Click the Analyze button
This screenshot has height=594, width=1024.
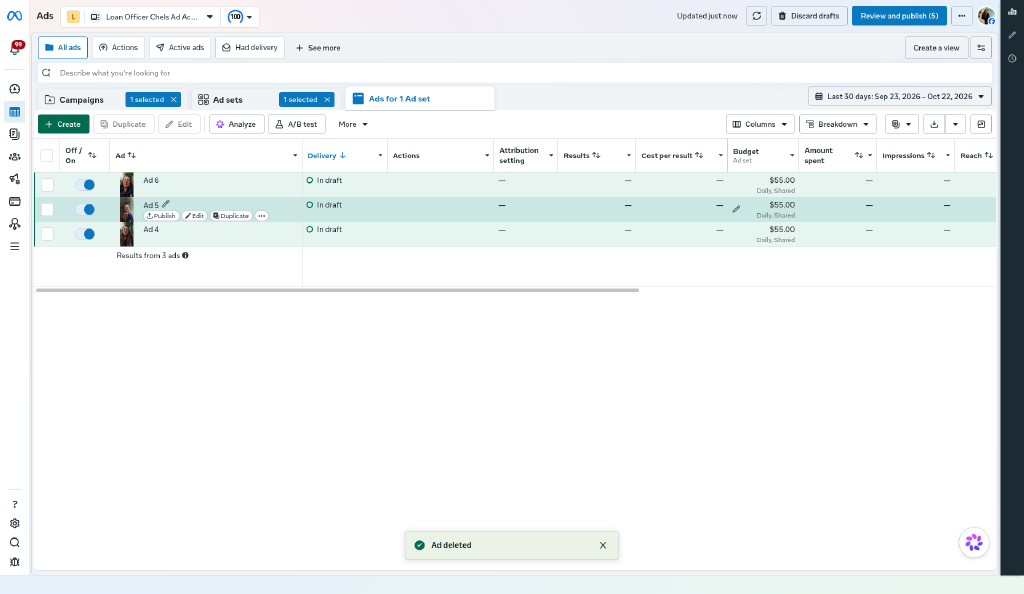pos(236,124)
